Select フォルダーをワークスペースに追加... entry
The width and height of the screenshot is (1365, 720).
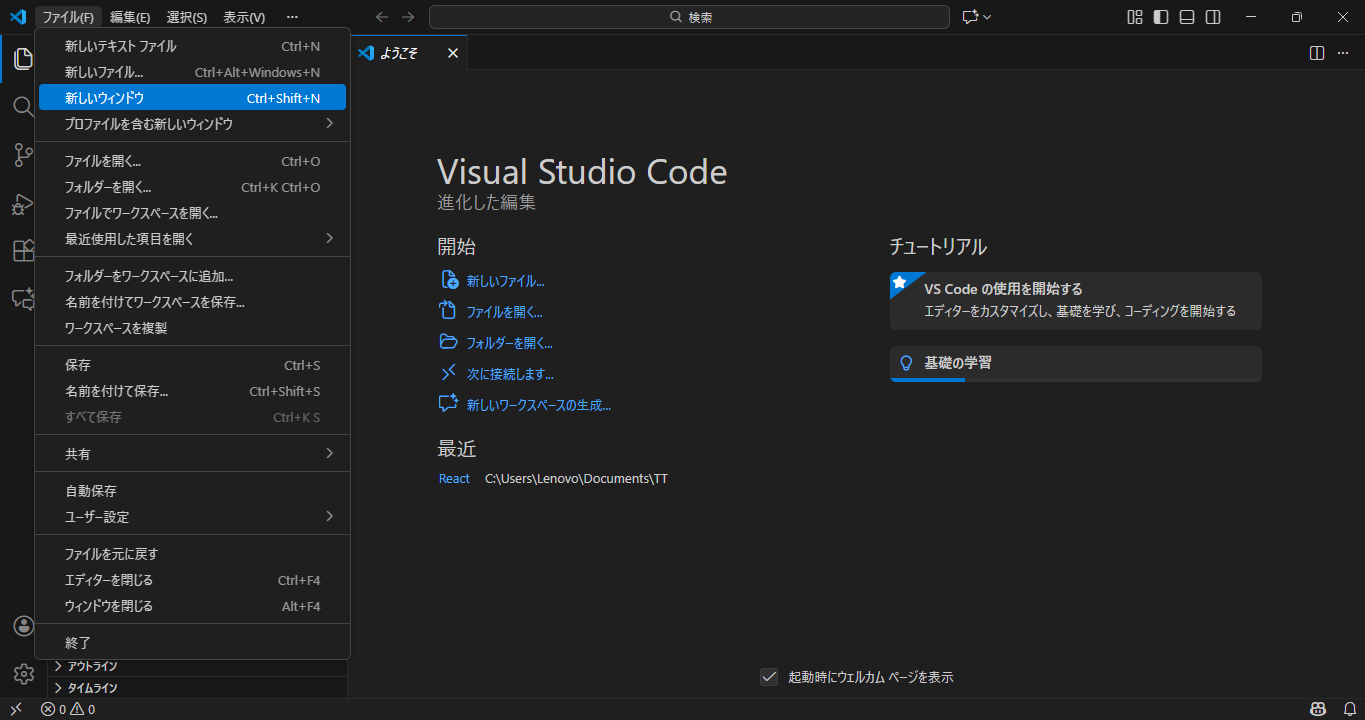pos(192,276)
